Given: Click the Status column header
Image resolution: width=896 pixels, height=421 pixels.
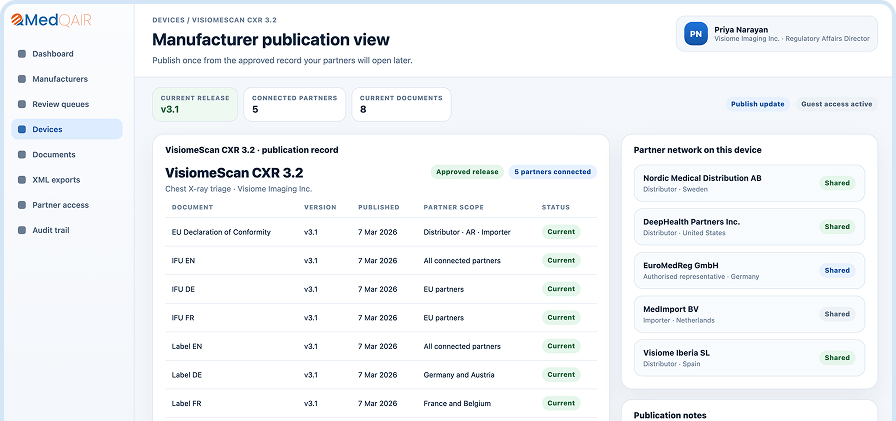Looking at the screenshot, I should [x=555, y=207].
